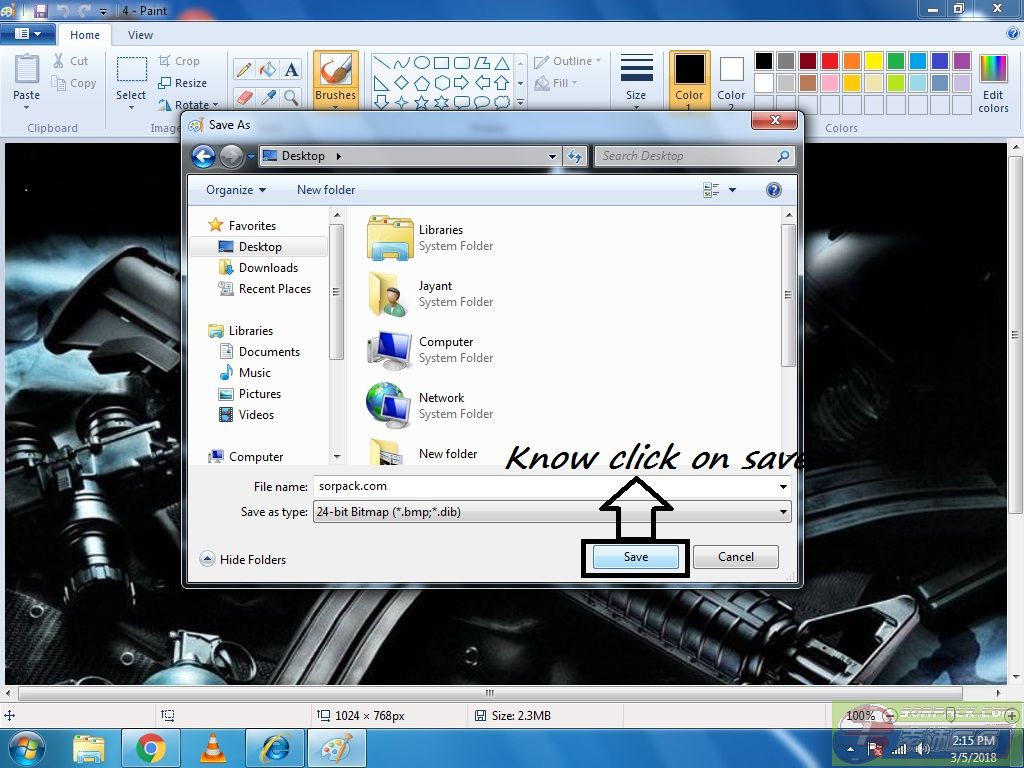The width and height of the screenshot is (1024, 768).
Task: Open VLC media player from taskbar
Action: click(x=213, y=747)
